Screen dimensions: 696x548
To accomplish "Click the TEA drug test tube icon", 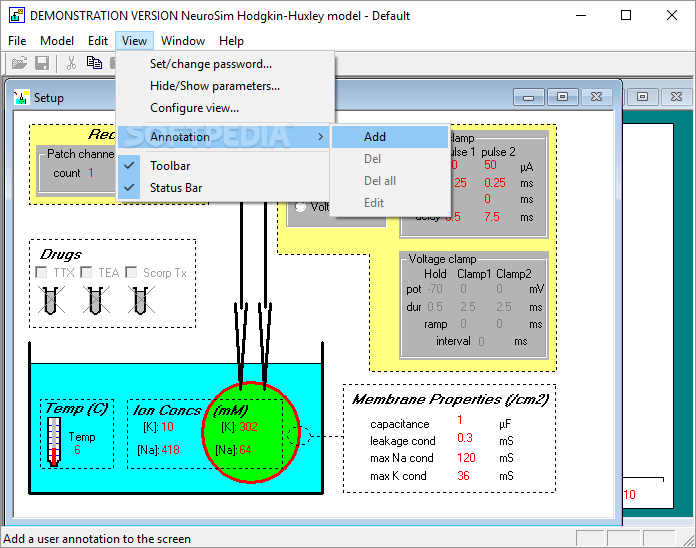I will [96, 300].
